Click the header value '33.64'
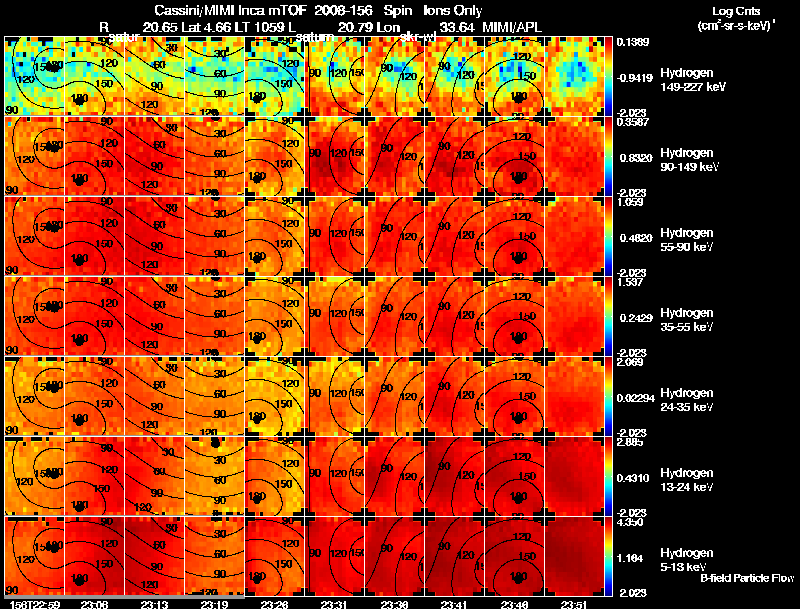Screen dimensions: 800x609 [x=457, y=27]
